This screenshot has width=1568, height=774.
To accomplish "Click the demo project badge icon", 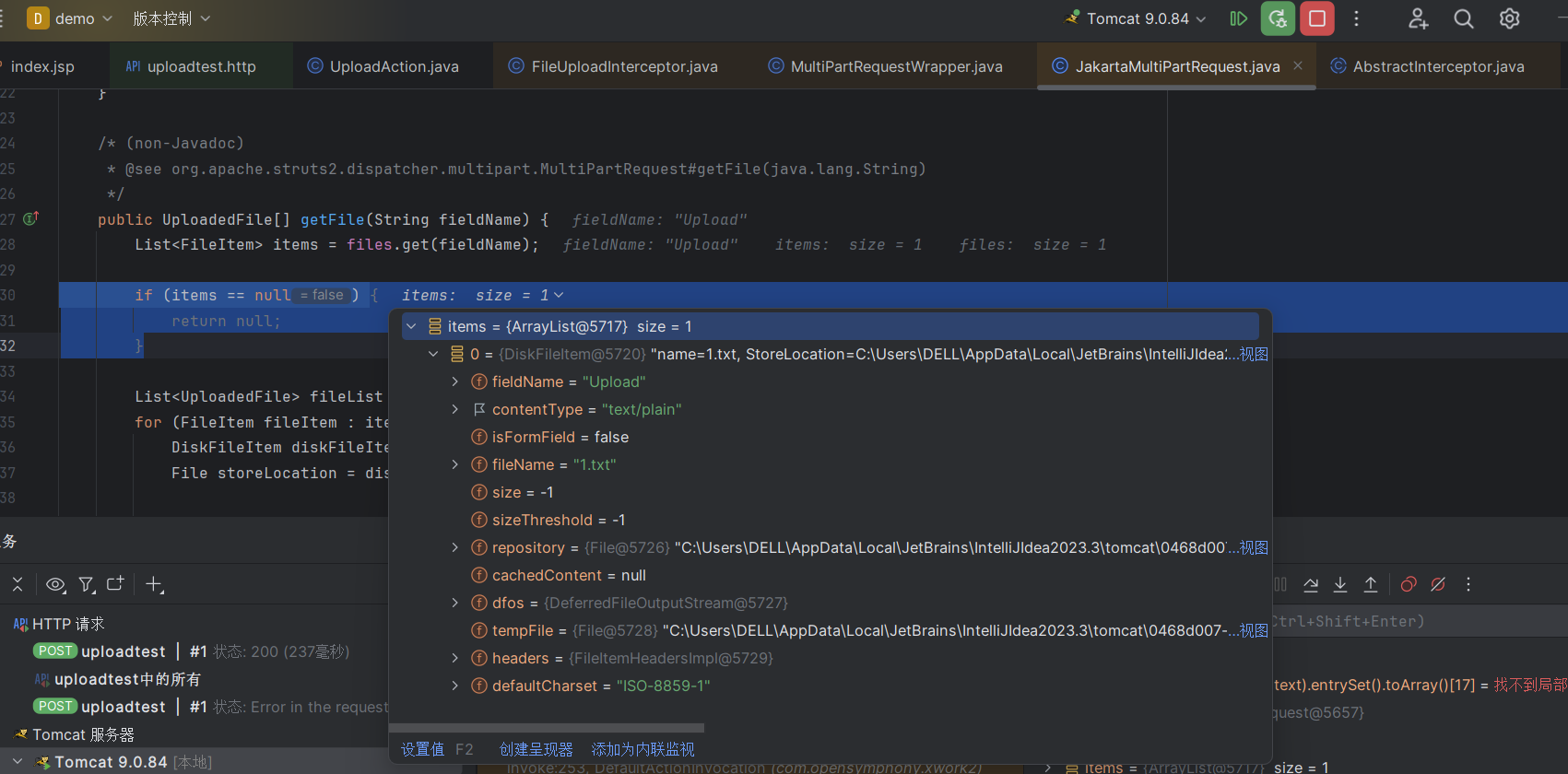I will [x=38, y=18].
